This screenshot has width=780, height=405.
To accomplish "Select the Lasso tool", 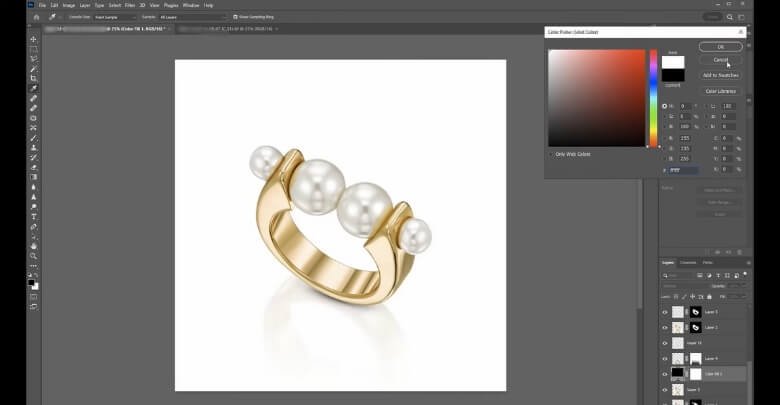I will (x=33, y=59).
